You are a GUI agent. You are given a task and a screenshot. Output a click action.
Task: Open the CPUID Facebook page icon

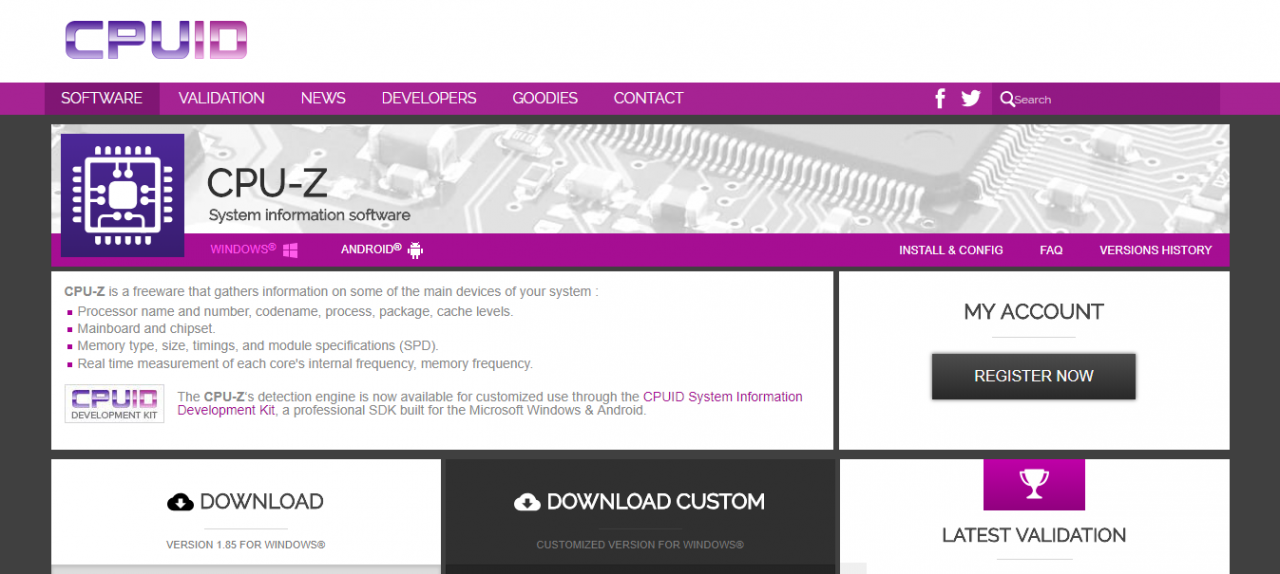[x=940, y=98]
